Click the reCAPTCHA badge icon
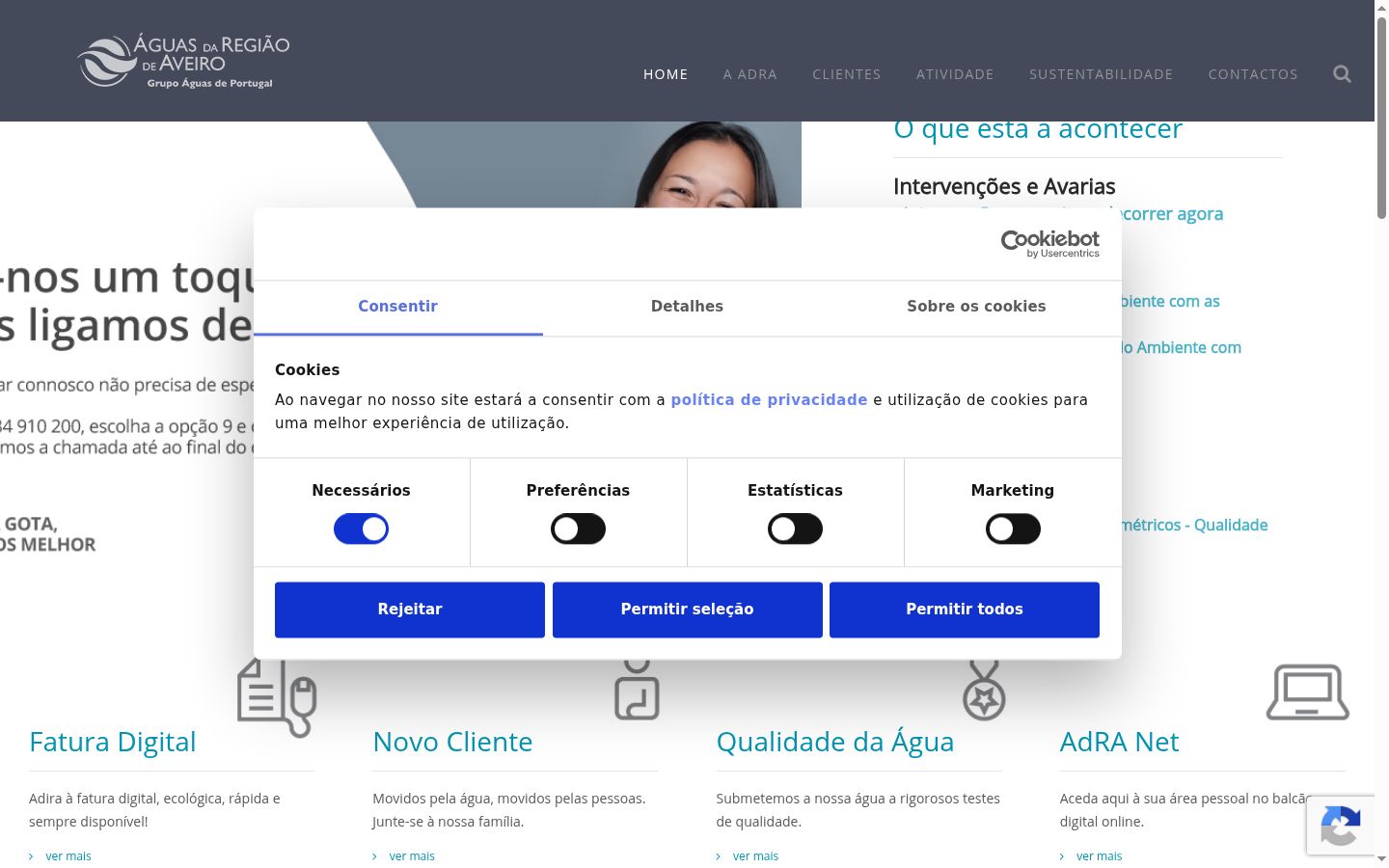The height and width of the screenshot is (868, 1389). (1340, 826)
